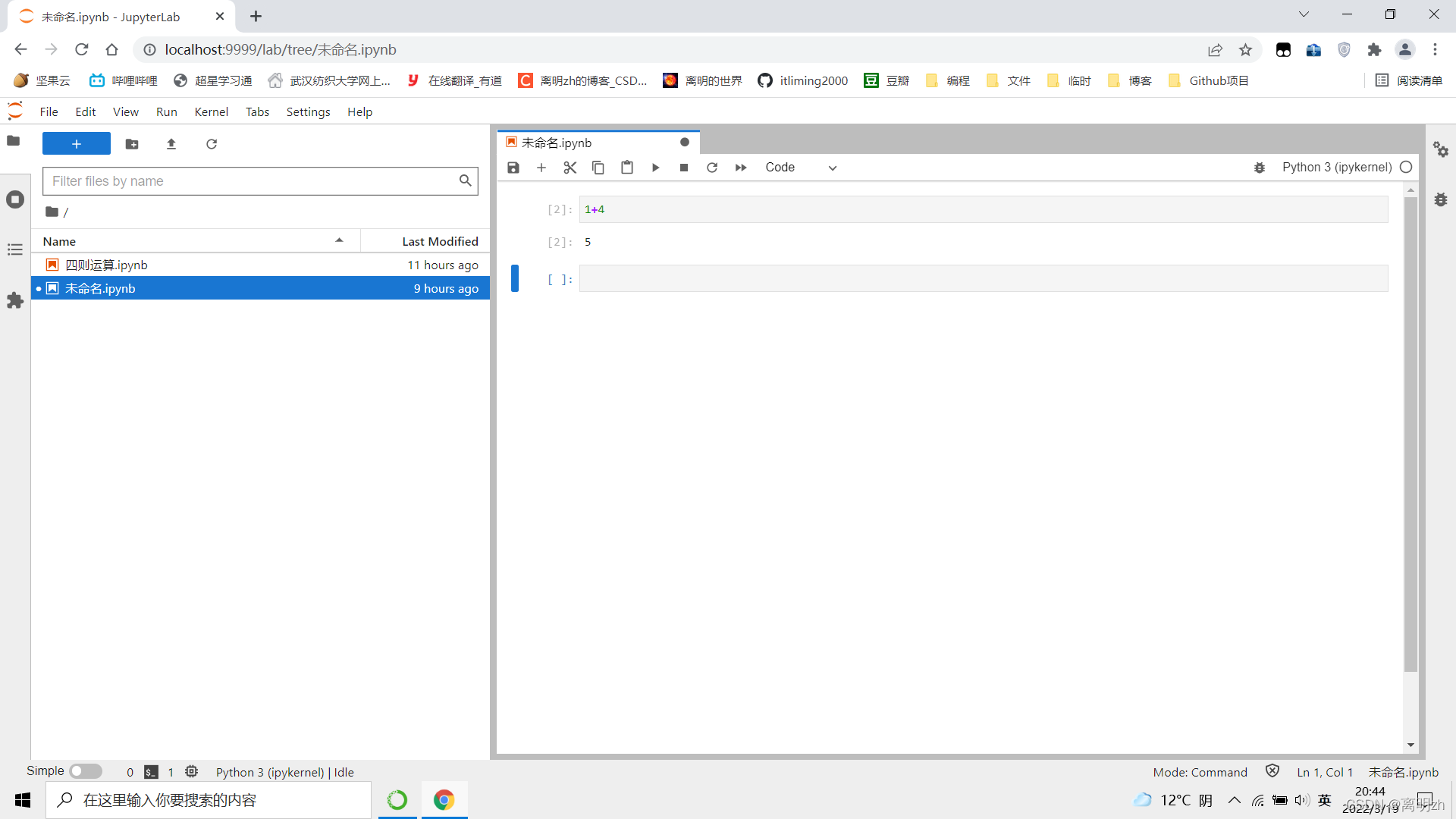Screen dimensions: 1456x819
Task: Click the upload files icon
Action: [171, 144]
